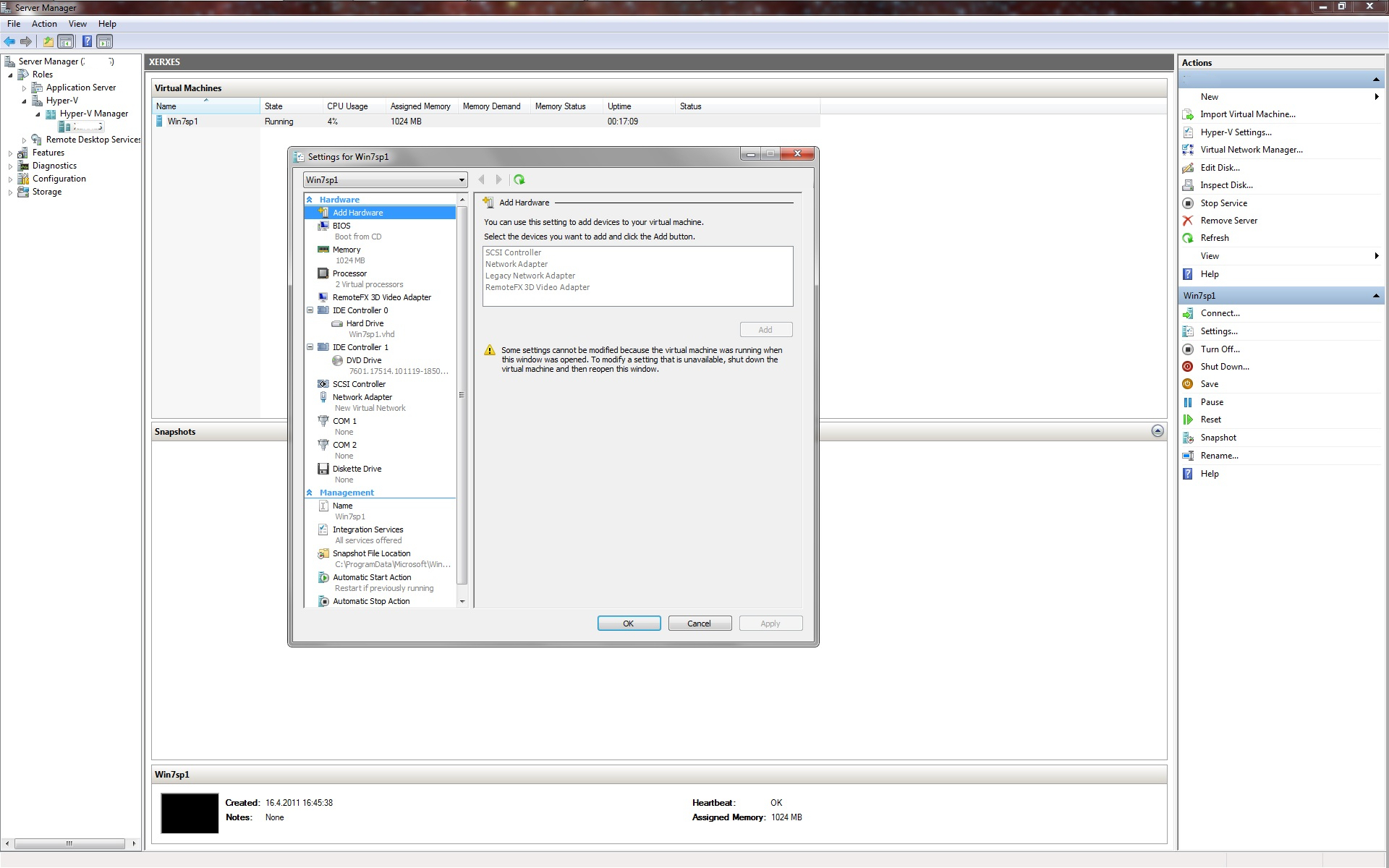The width and height of the screenshot is (1389, 868).
Task: Click Turn Off for the virtual machine
Action: point(1220,349)
